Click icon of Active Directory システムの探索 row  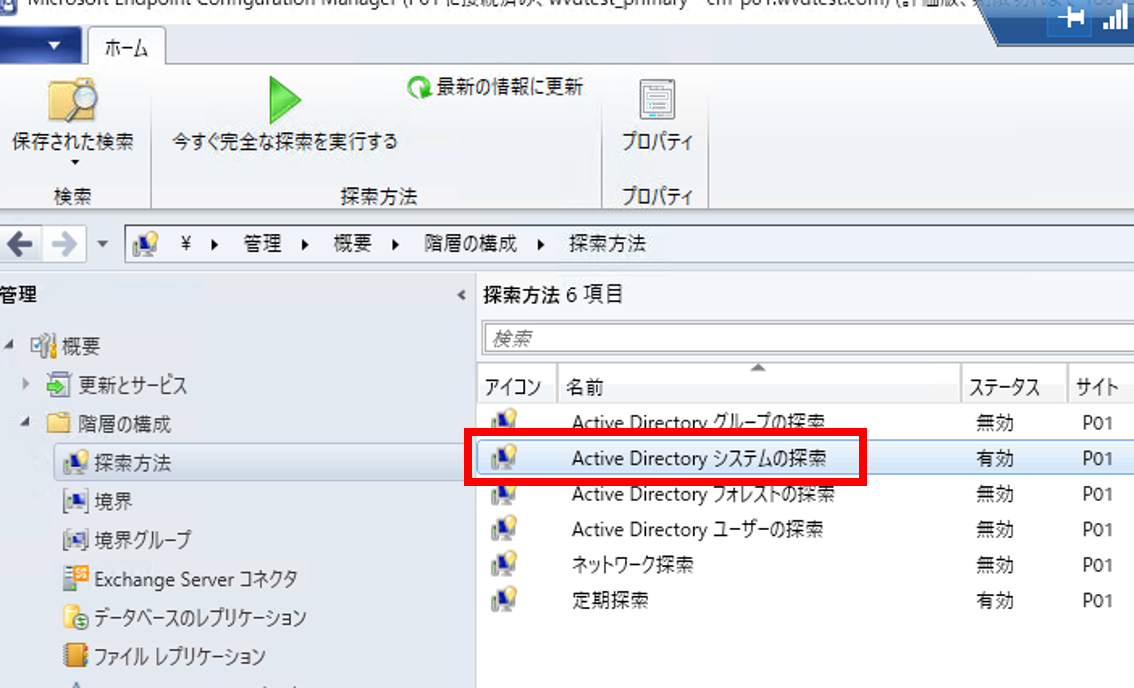tap(504, 457)
